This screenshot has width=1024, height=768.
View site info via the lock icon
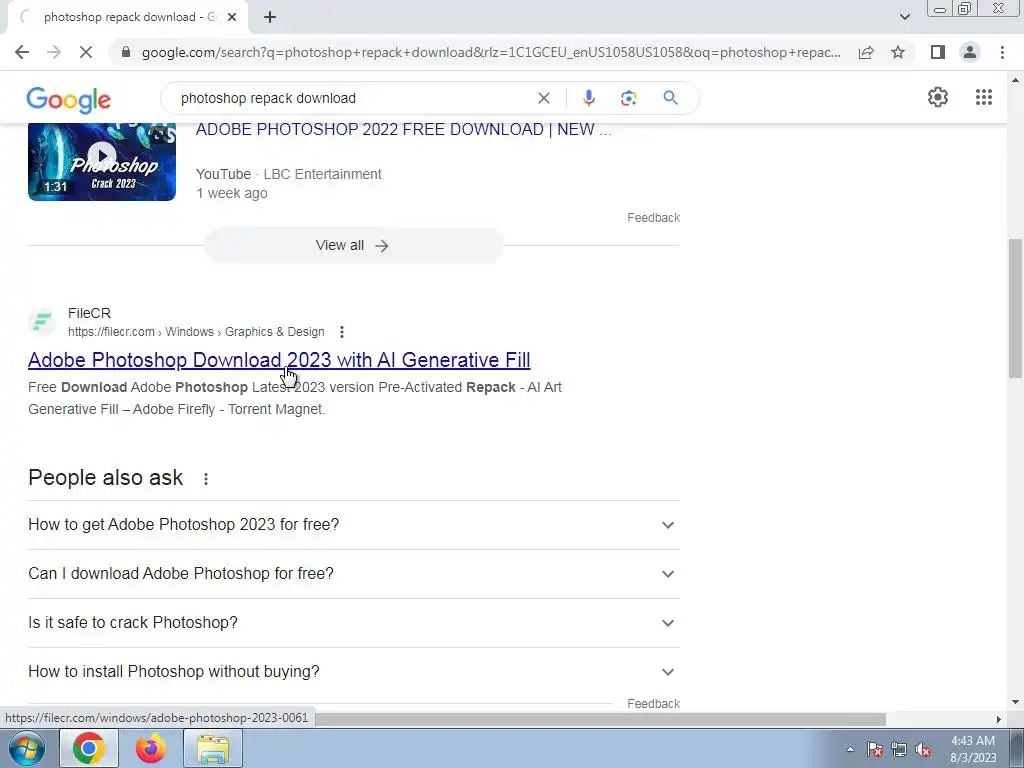pyautogui.click(x=126, y=52)
